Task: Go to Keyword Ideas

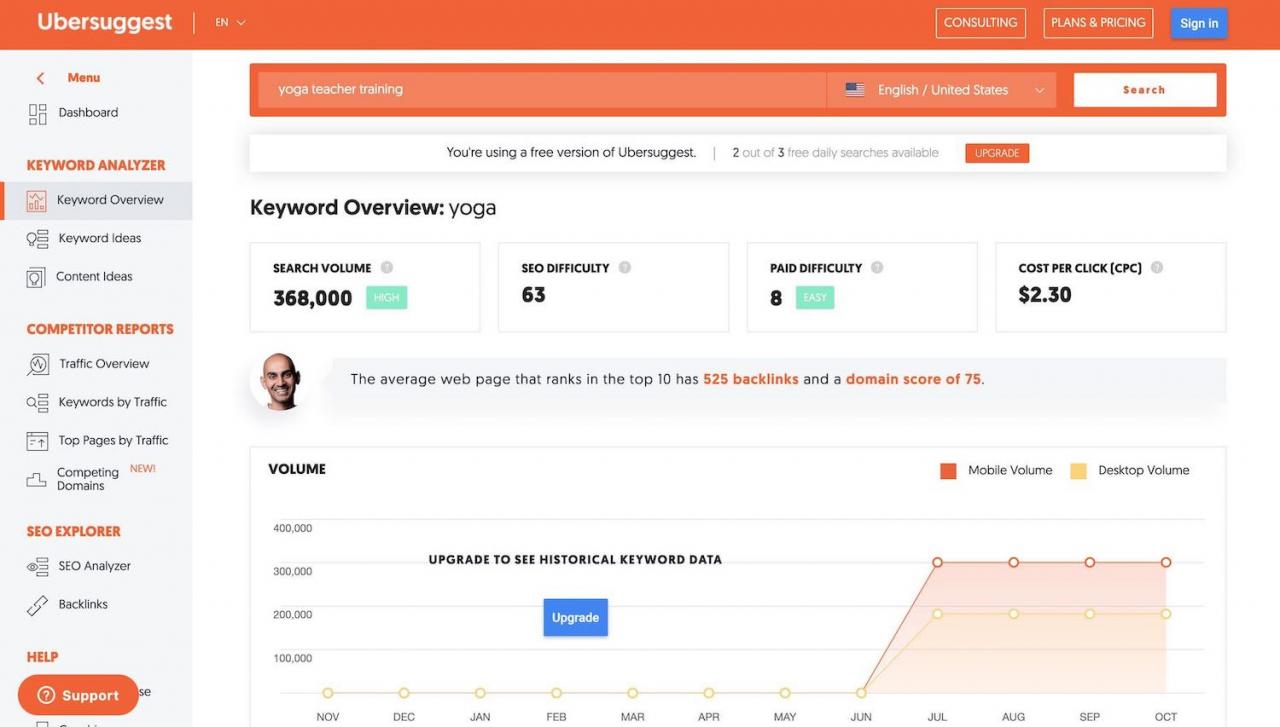Action: [x=100, y=238]
